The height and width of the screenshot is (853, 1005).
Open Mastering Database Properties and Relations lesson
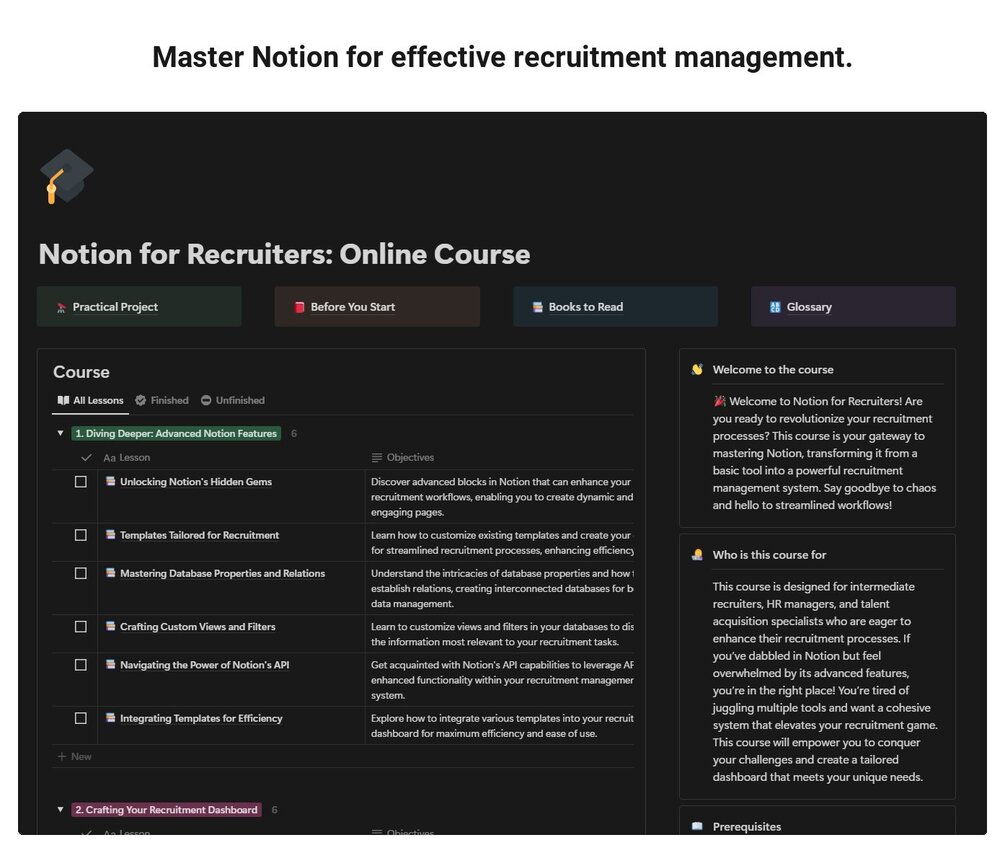click(222, 574)
